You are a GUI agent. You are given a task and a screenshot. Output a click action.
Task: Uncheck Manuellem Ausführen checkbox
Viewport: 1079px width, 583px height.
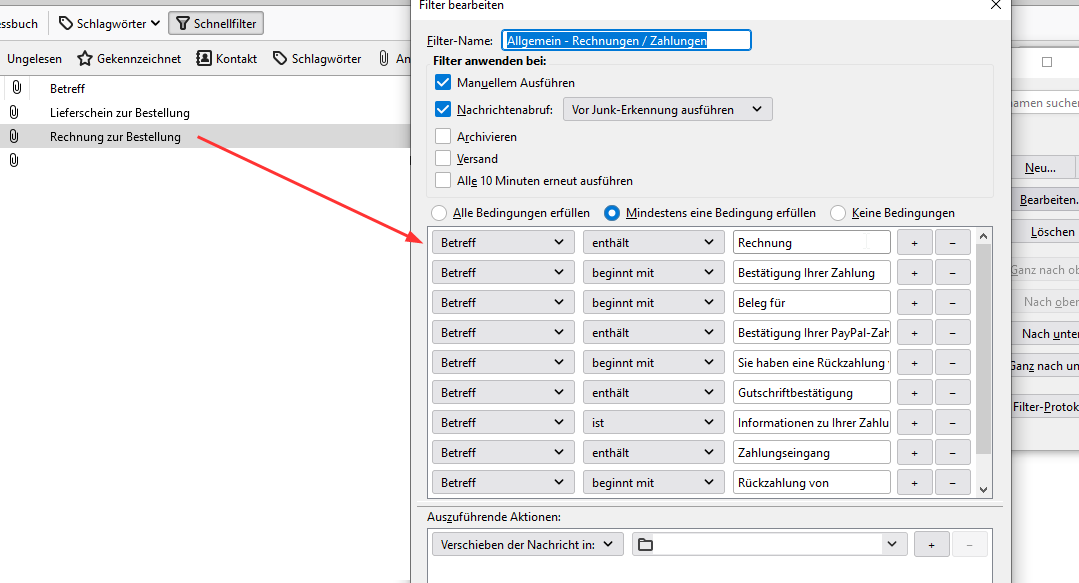click(443, 83)
